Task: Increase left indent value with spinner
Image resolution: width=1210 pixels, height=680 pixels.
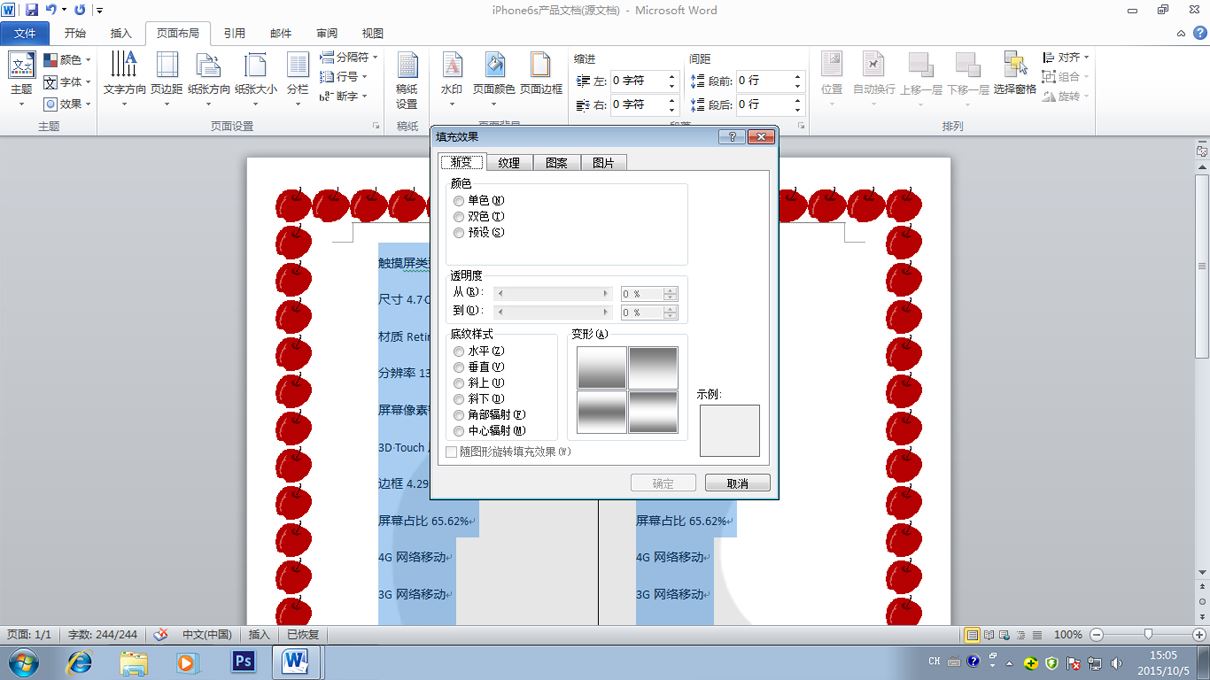Action: coord(672,76)
